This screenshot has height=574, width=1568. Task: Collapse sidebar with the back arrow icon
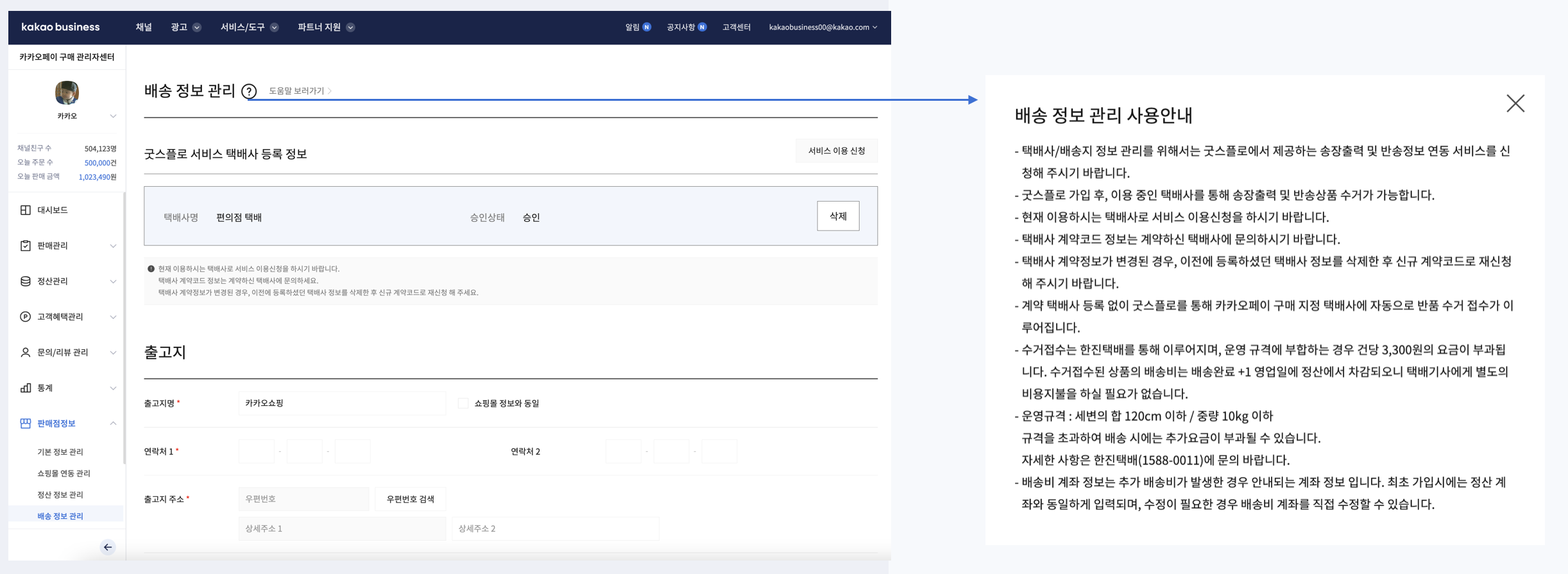pyautogui.click(x=108, y=547)
